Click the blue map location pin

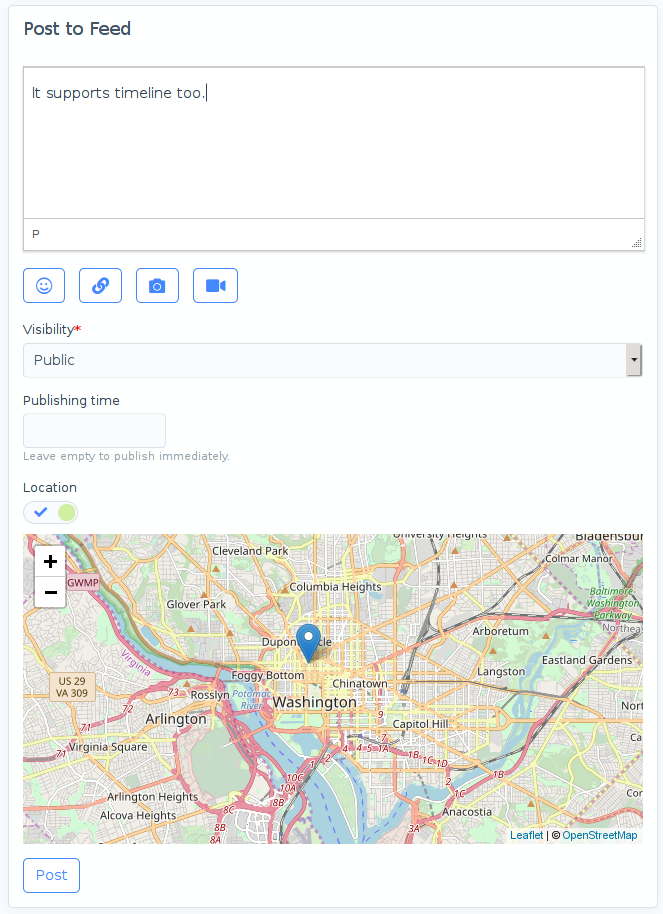coord(309,641)
